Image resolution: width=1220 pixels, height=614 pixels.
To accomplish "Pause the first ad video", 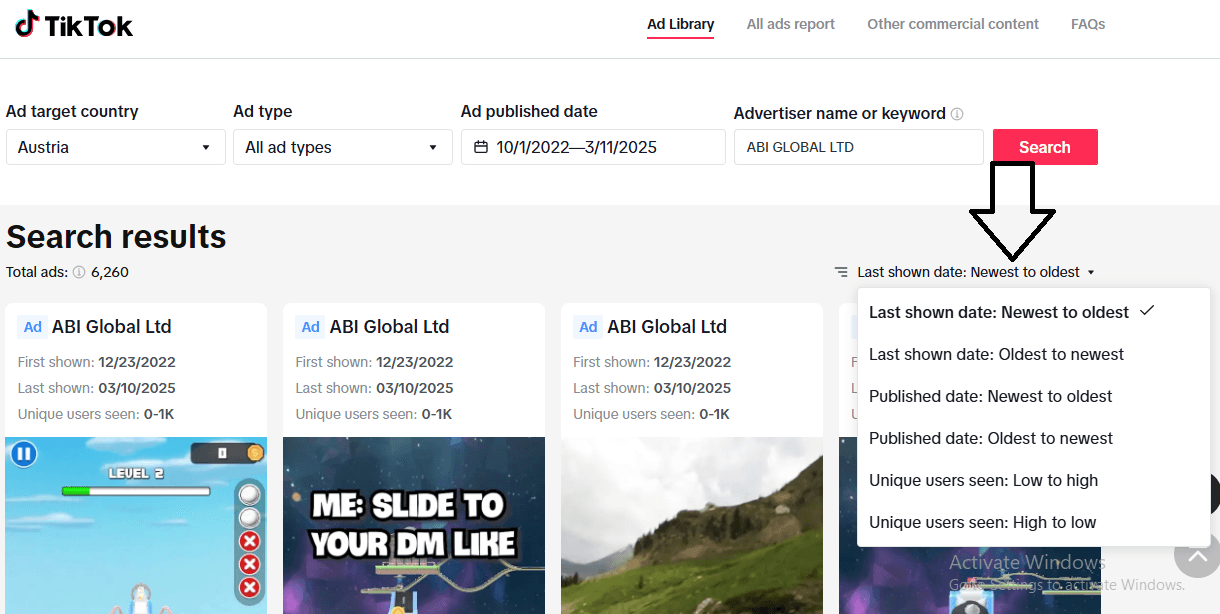I will [24, 455].
